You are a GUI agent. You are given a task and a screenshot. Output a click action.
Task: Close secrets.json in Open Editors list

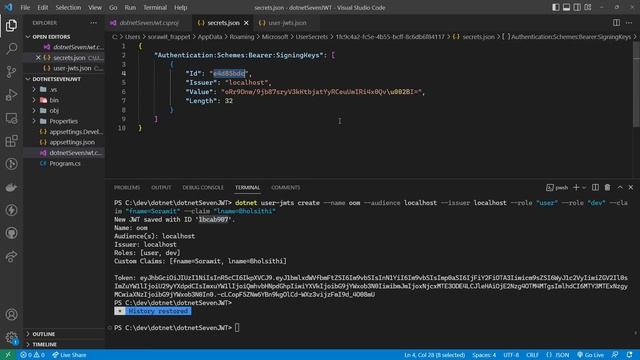pos(38,58)
